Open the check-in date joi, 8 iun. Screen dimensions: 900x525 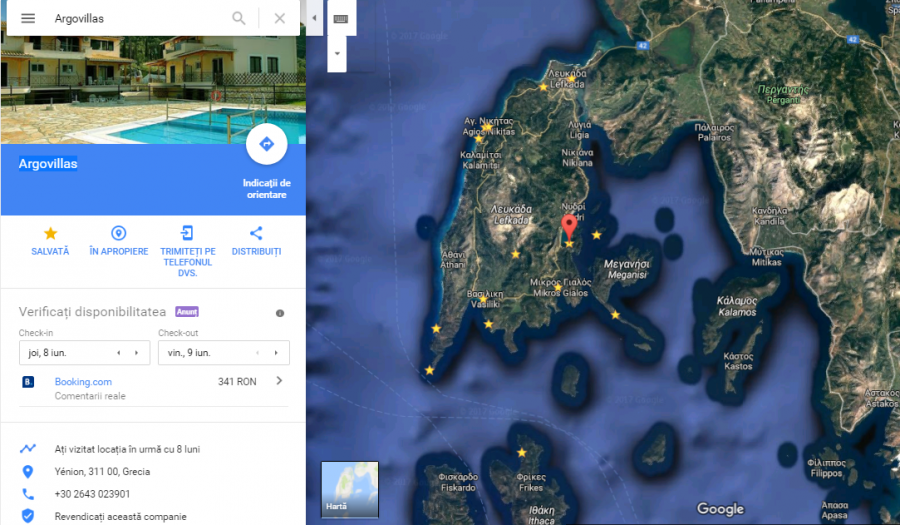point(84,353)
